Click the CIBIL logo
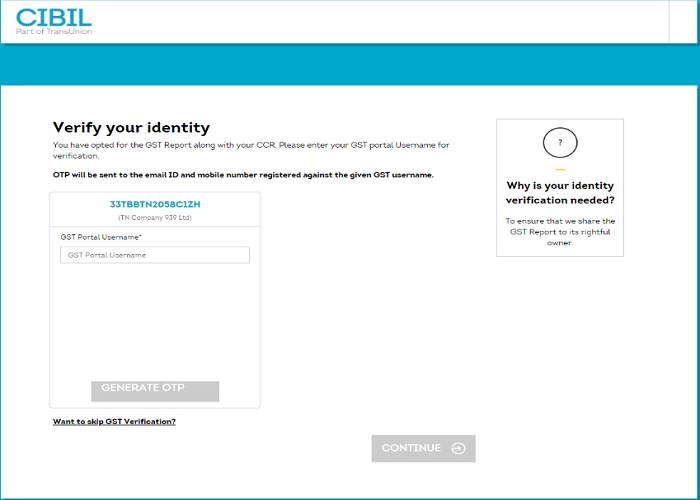Viewport: 700px width, 500px height. pyautogui.click(x=54, y=18)
